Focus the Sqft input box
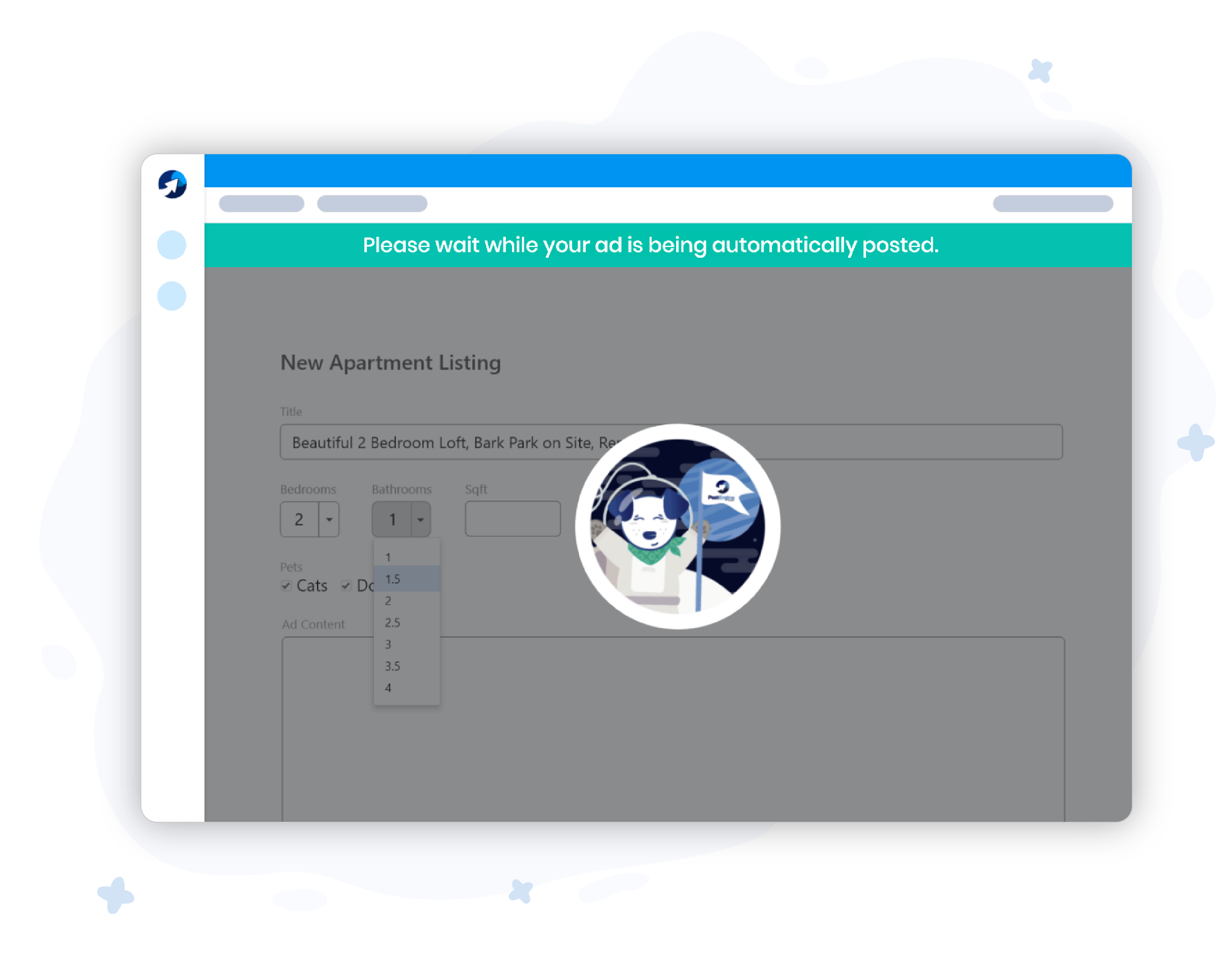The height and width of the screenshot is (958, 1232). [512, 518]
